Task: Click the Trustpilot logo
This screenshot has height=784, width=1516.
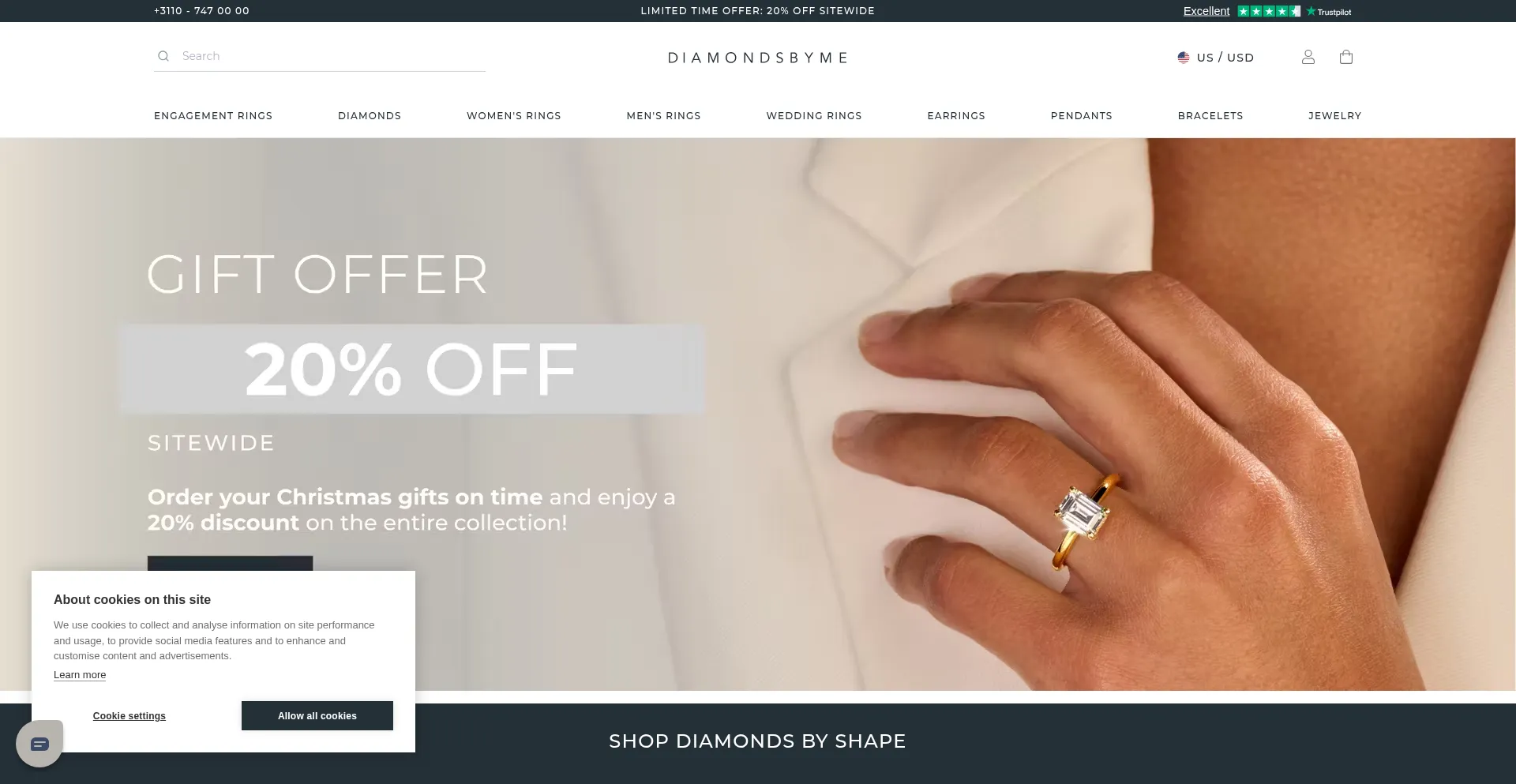Action: tap(1329, 11)
